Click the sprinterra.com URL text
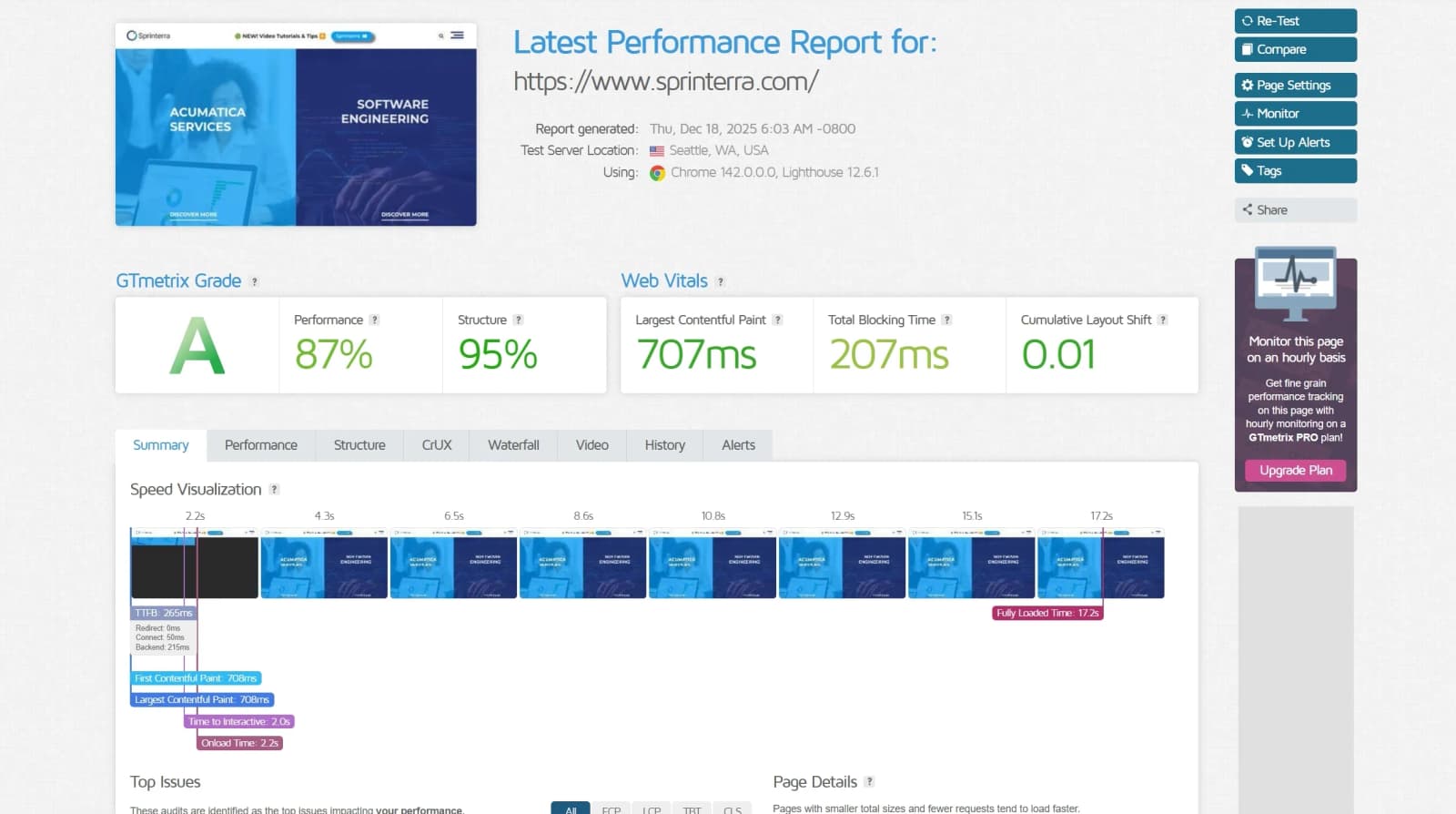 tap(665, 82)
